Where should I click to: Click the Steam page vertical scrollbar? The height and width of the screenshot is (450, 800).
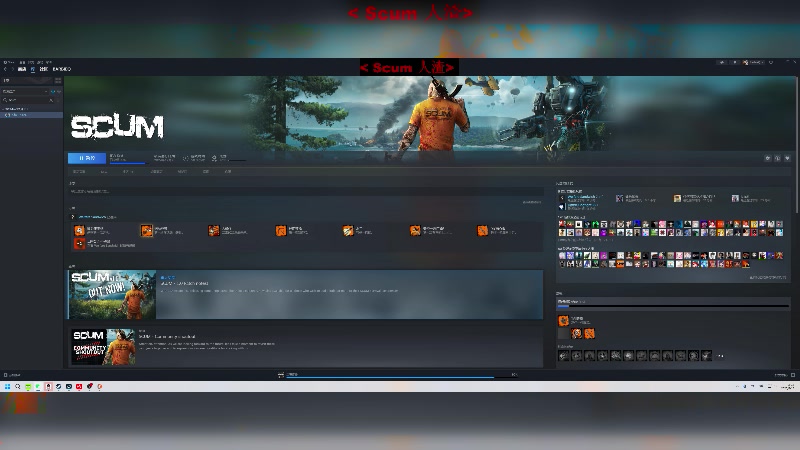(x=797, y=145)
